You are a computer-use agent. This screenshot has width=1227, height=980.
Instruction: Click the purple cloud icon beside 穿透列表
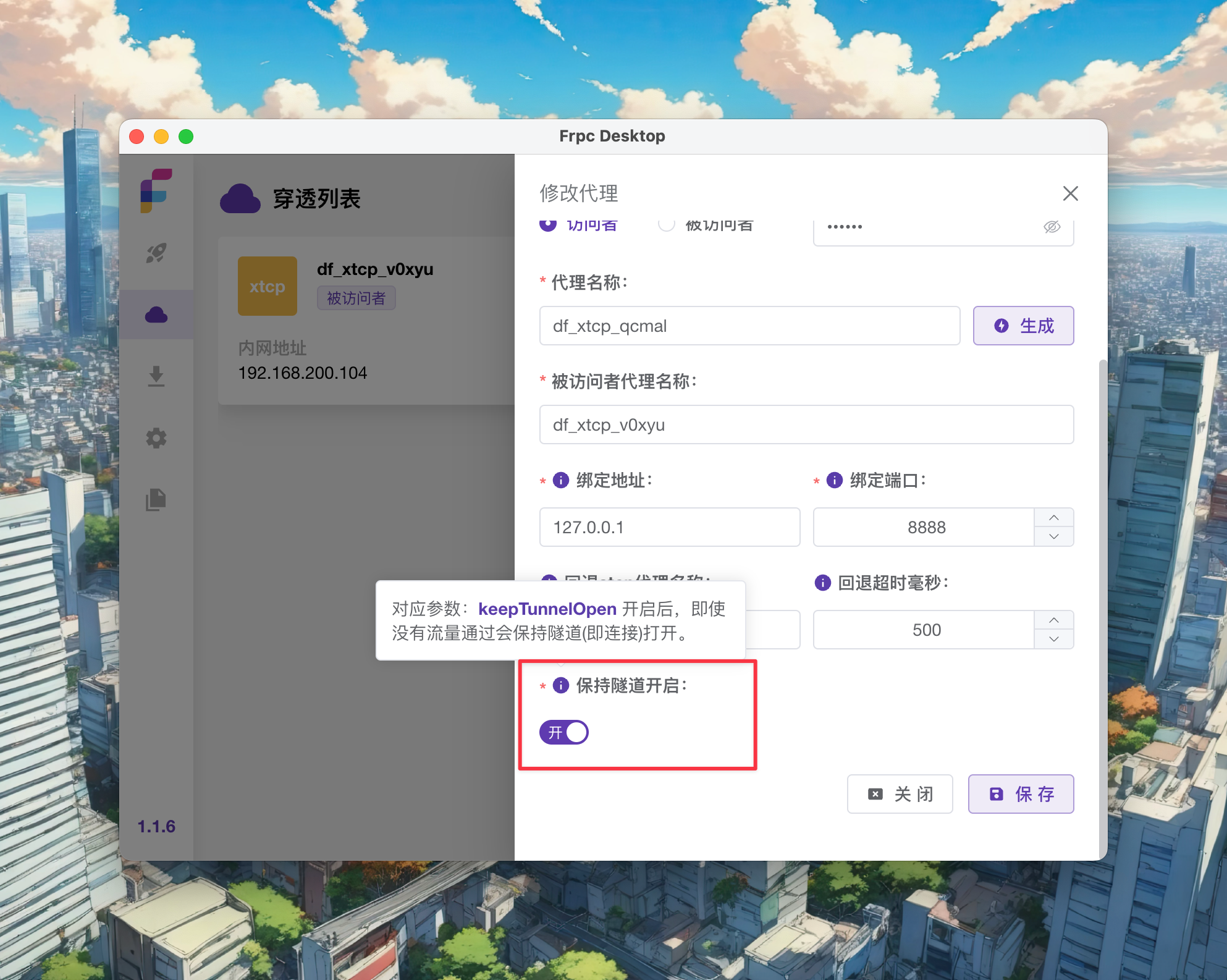pyautogui.click(x=240, y=198)
